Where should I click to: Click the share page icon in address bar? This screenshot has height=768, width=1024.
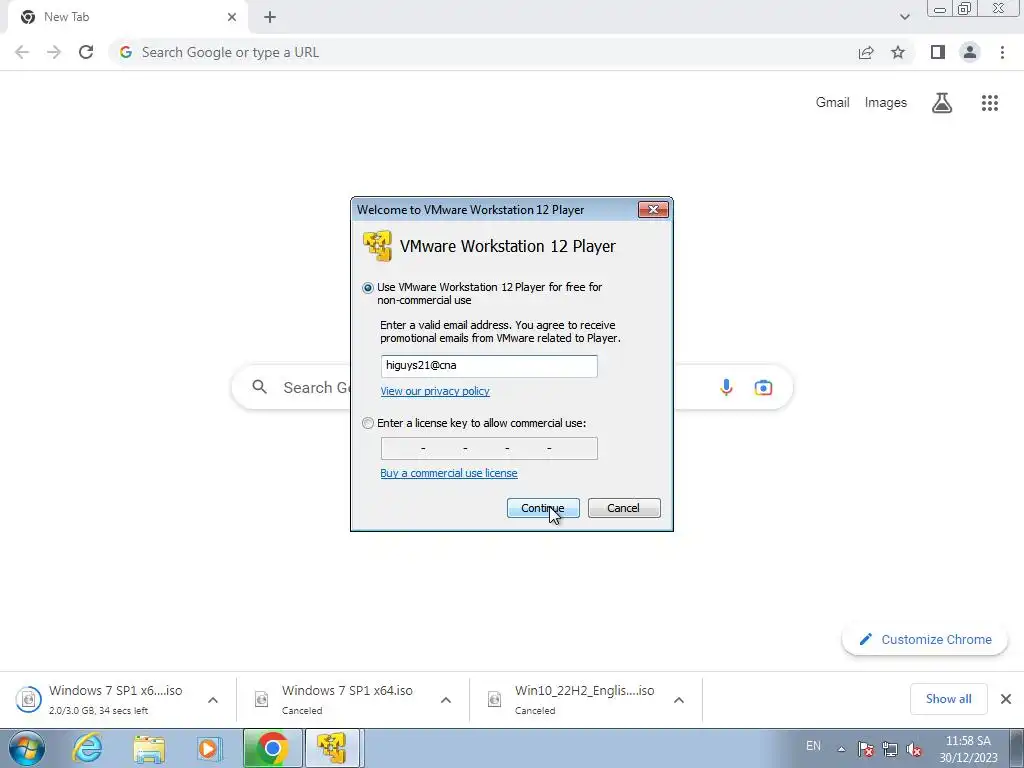tap(866, 52)
